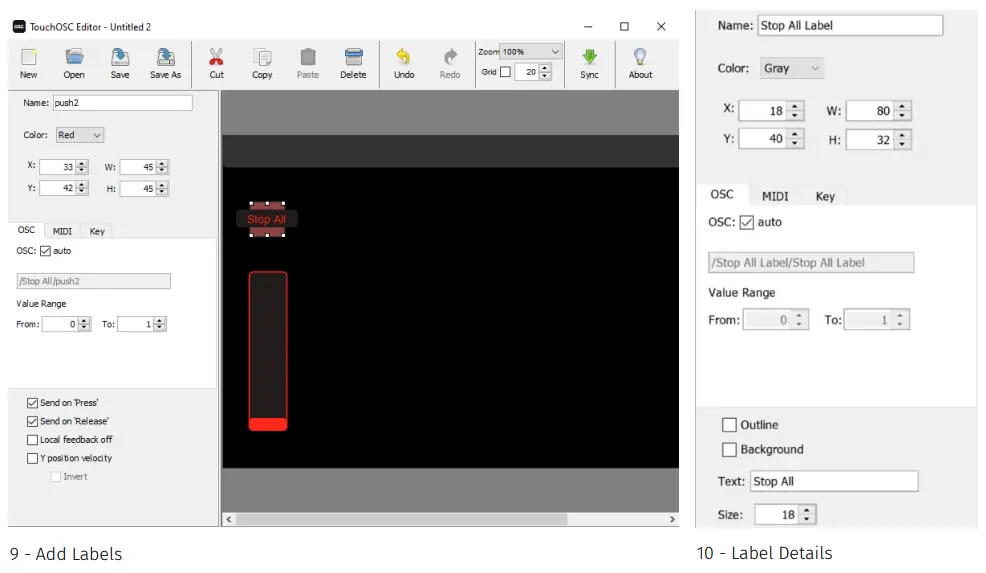
Task: Uncheck OSC auto in editor panel
Action: tap(45, 251)
